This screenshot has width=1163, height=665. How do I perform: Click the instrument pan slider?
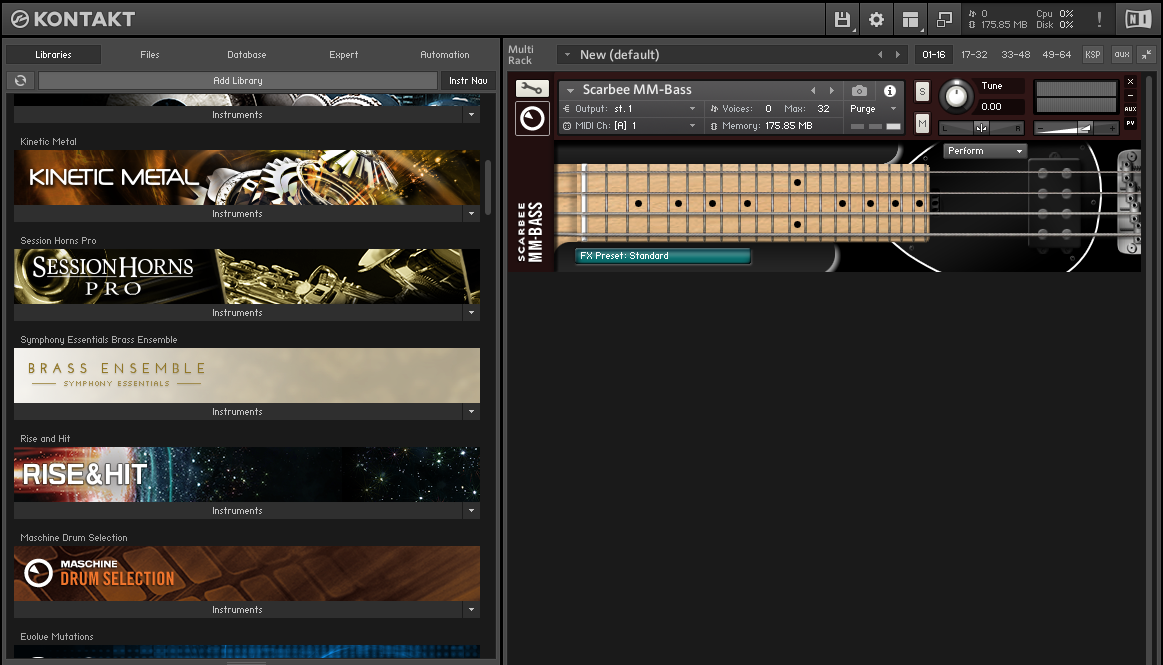(981, 128)
